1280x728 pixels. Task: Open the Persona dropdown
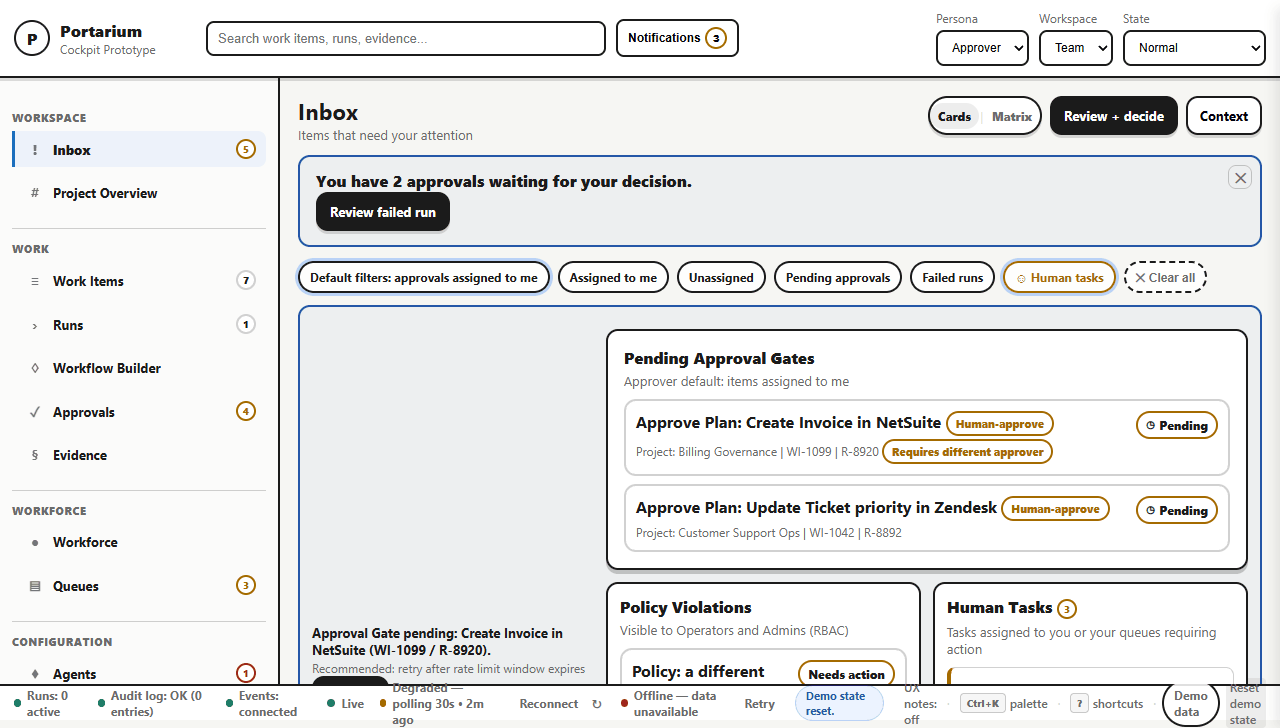click(982, 47)
